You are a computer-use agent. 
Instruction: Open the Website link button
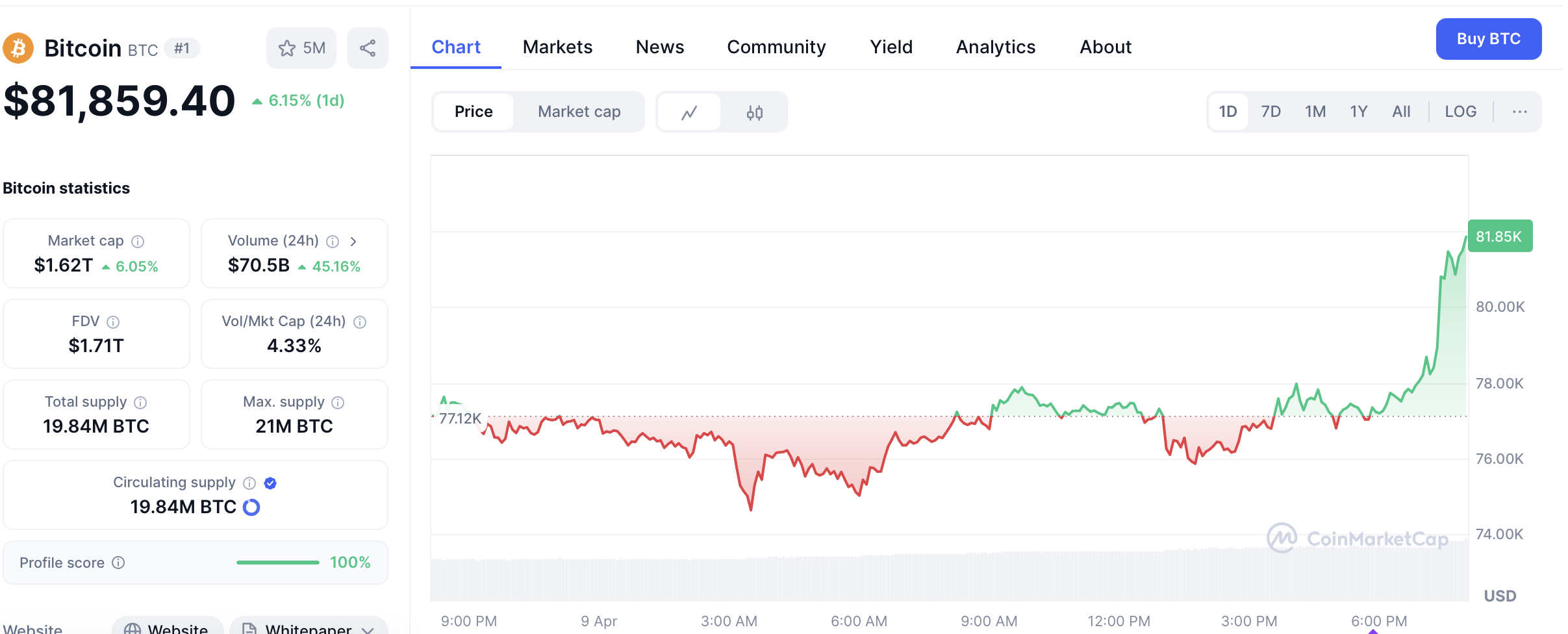[x=167, y=628]
